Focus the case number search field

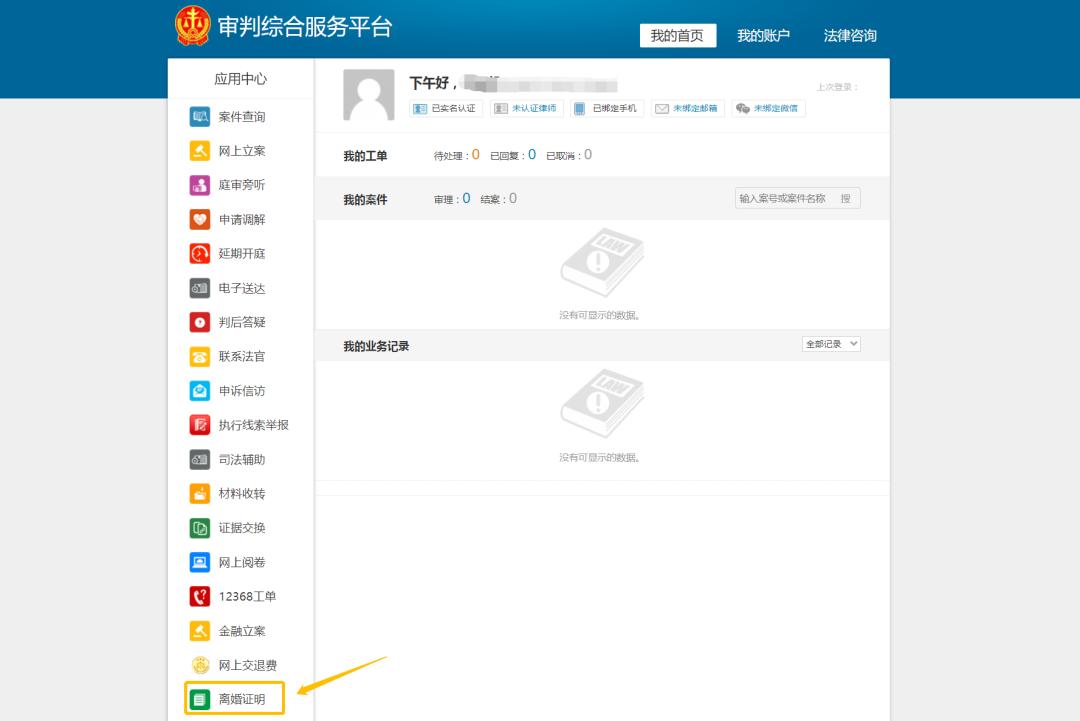(785, 199)
